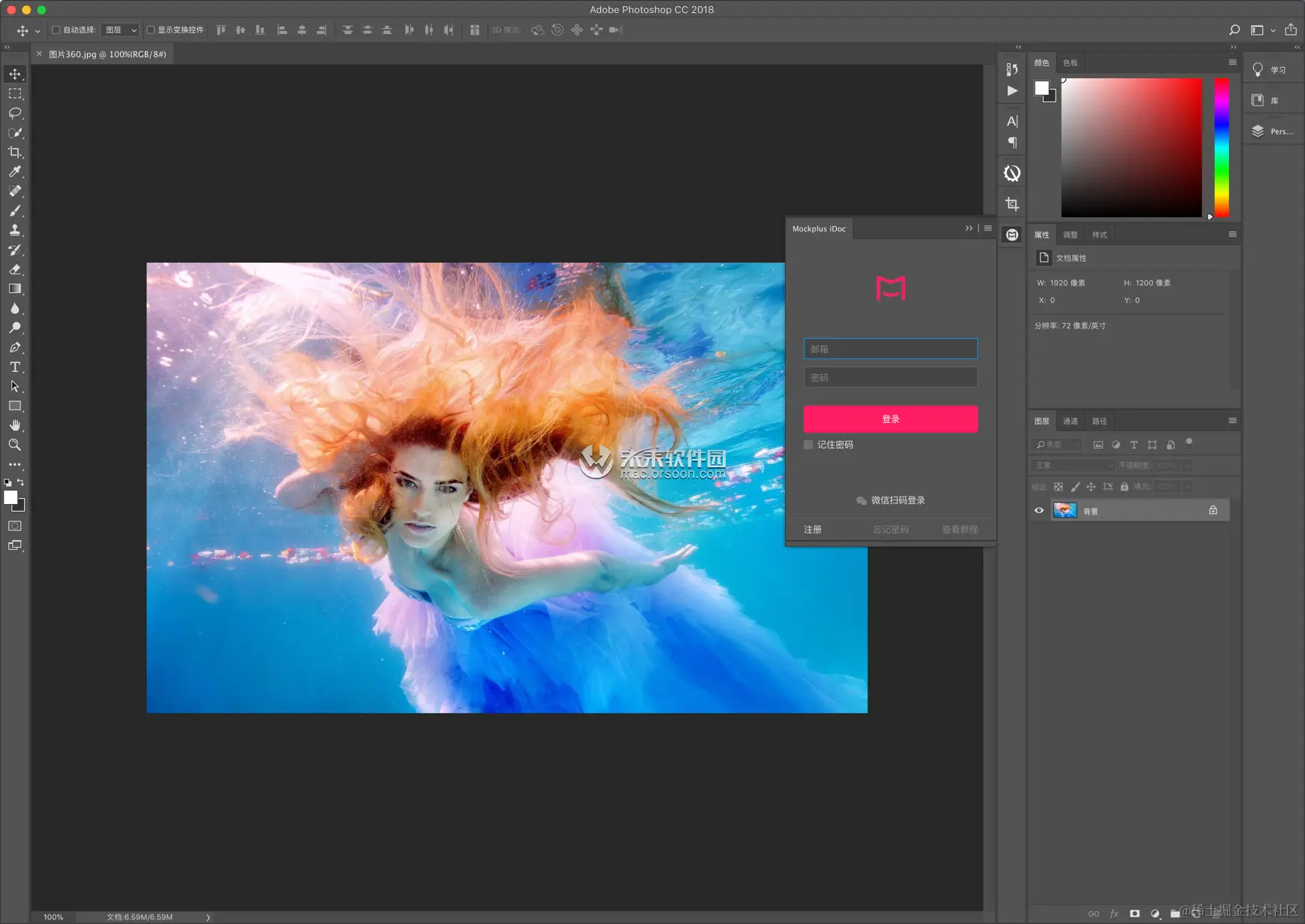Open the layer fill dropdown
This screenshot has height=924, width=1305.
[x=1187, y=487]
